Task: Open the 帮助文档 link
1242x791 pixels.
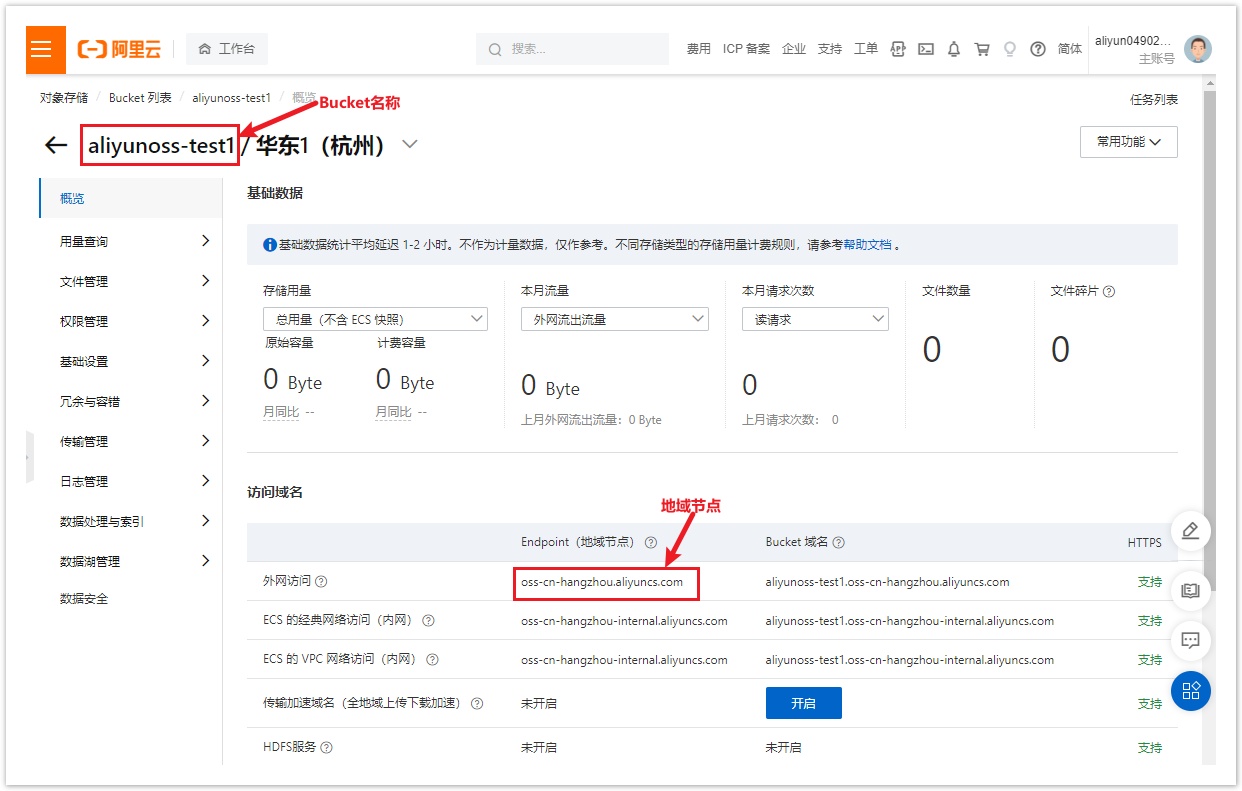Action: coord(867,244)
